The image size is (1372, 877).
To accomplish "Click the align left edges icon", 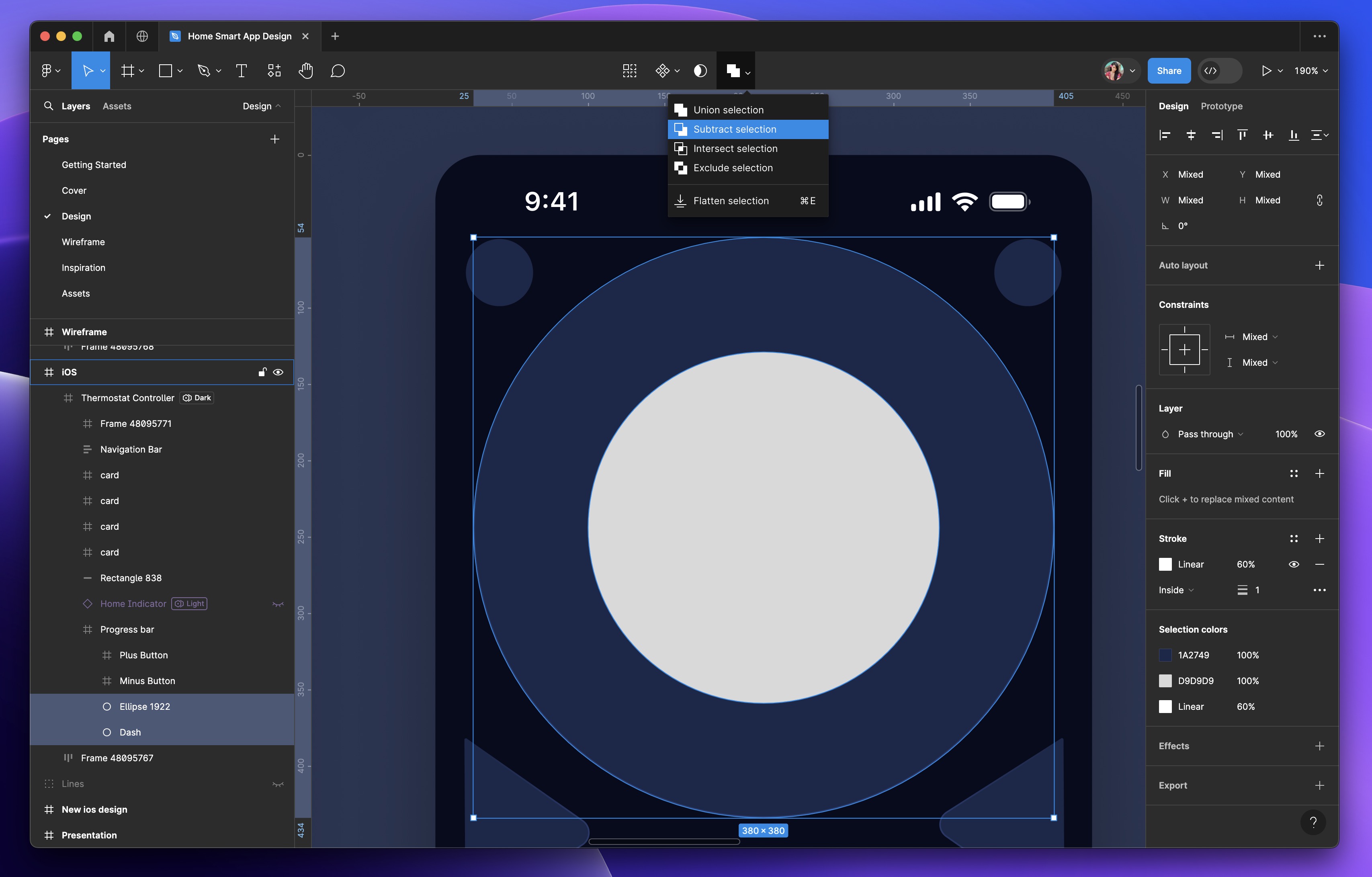I will (1165, 135).
